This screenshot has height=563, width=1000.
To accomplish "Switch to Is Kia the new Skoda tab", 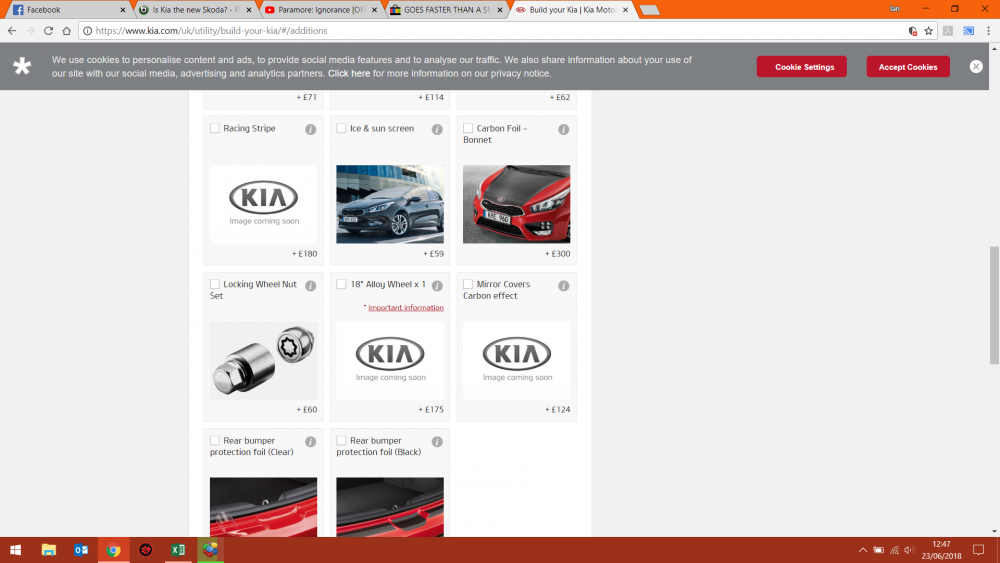I will click(195, 10).
